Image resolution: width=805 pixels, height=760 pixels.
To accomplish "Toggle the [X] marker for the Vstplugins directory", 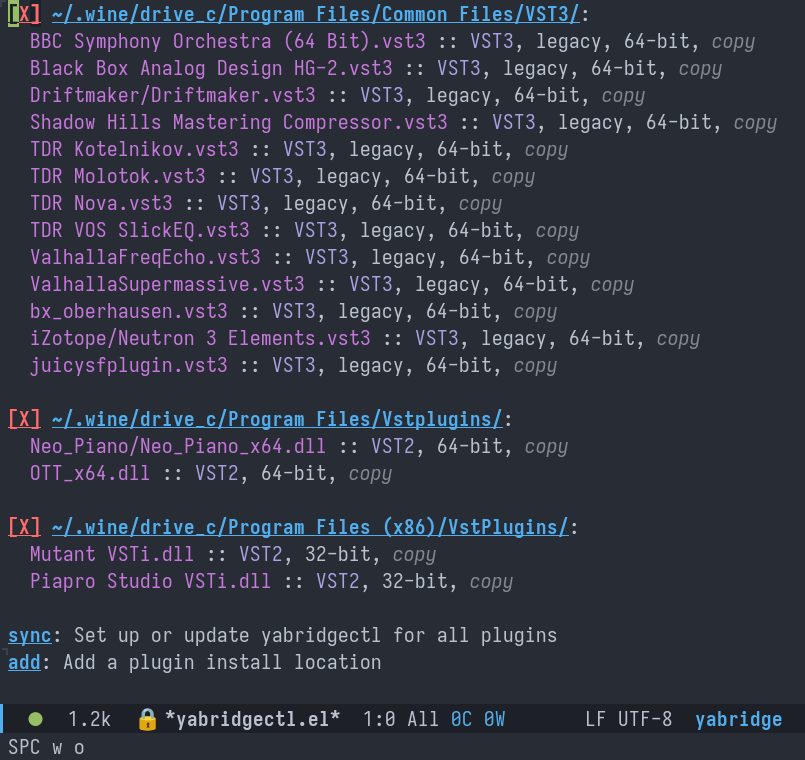I will click(24, 419).
